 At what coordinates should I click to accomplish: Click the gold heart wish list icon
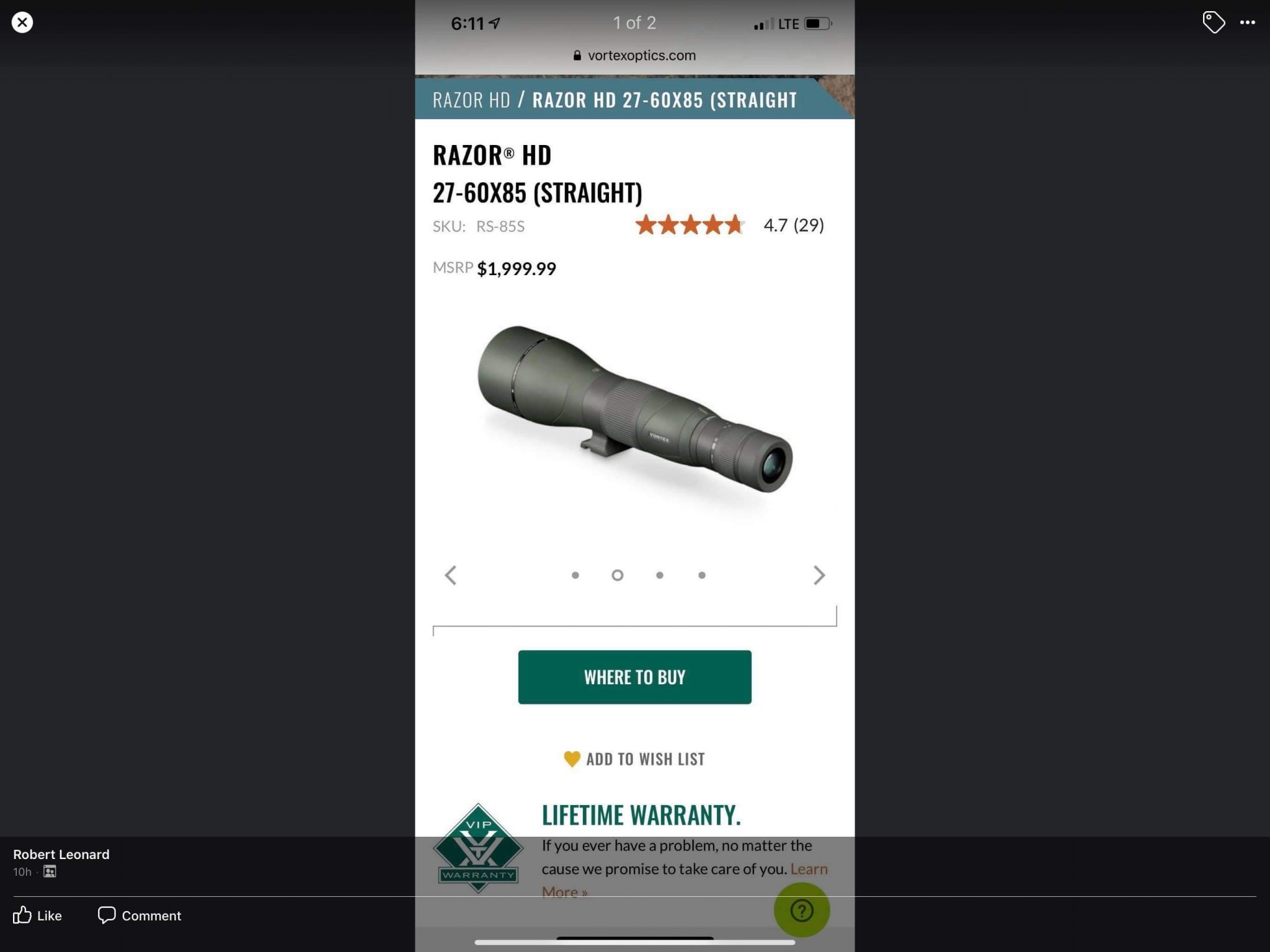tap(572, 759)
